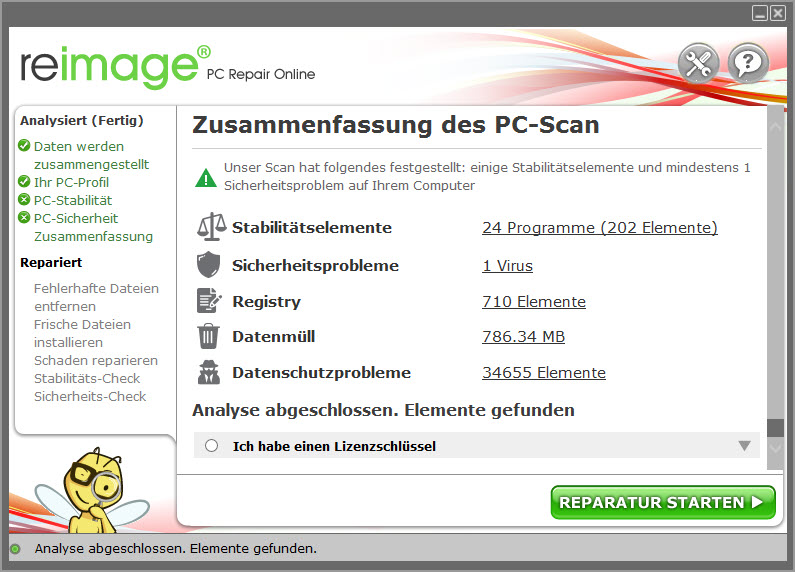Image resolution: width=795 pixels, height=572 pixels.
Task: Select PC-Sicherheit step
Action: [76, 219]
